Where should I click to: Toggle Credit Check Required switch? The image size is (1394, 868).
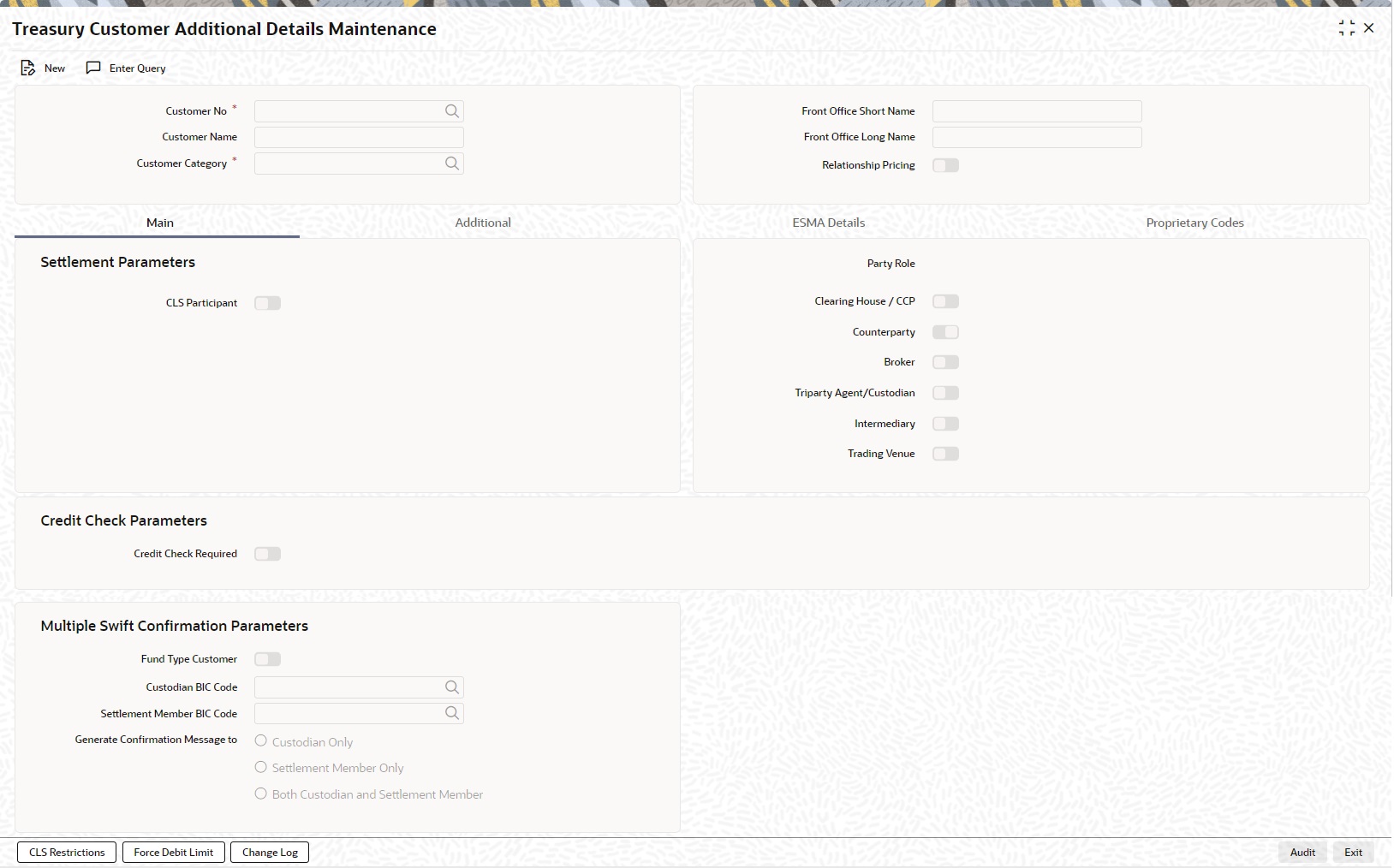click(267, 554)
